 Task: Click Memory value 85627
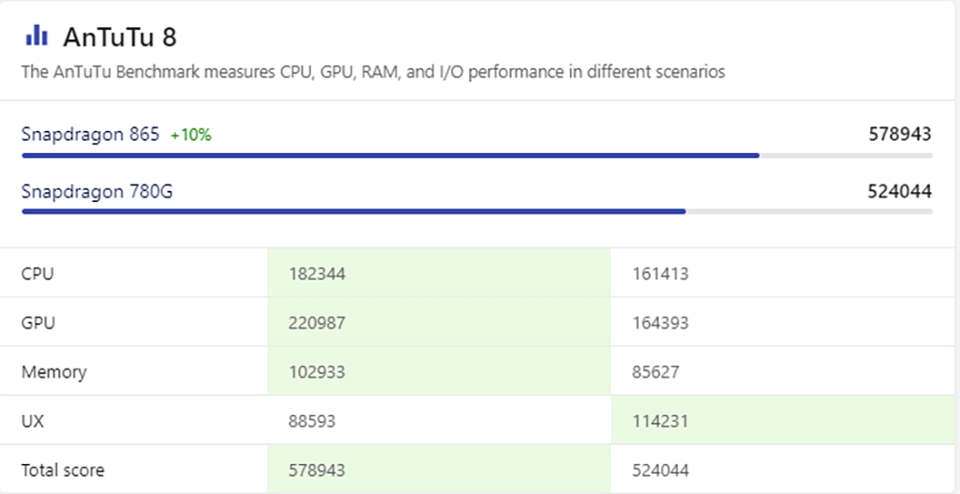click(656, 372)
